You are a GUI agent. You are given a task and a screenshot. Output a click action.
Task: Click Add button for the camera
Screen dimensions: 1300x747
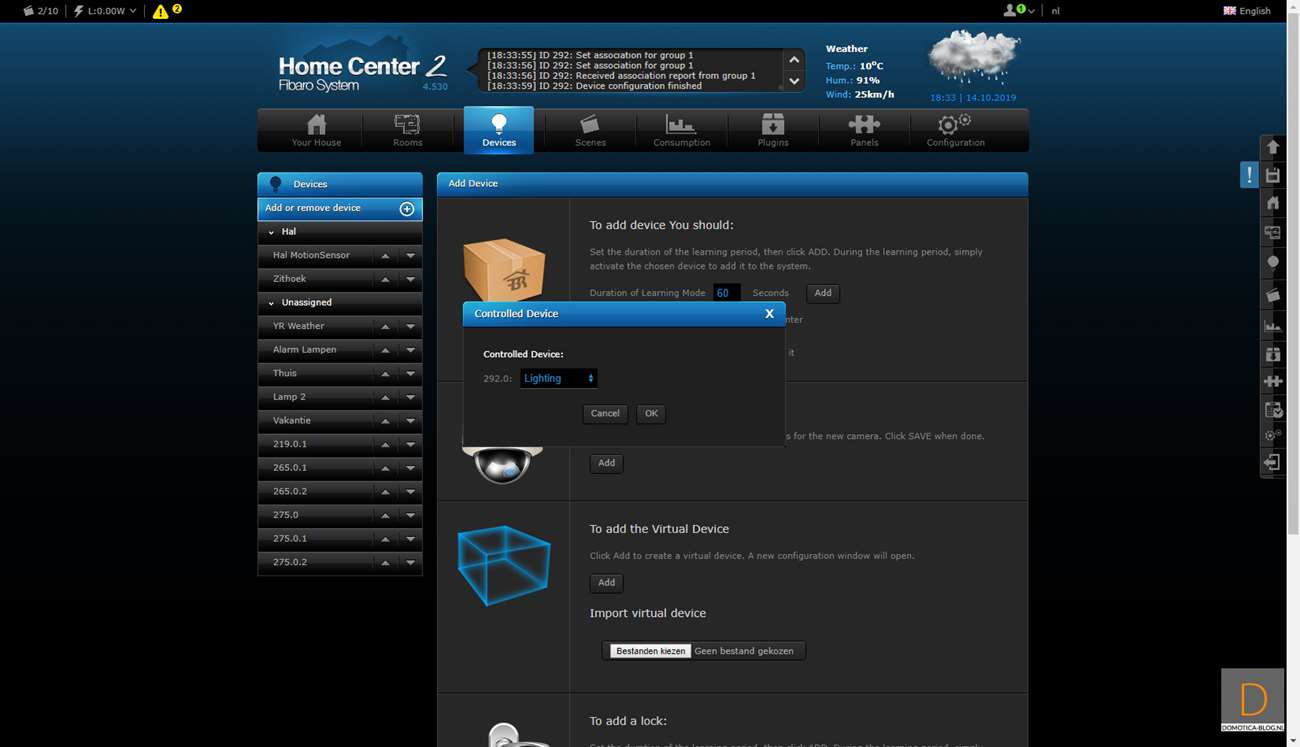click(x=606, y=463)
